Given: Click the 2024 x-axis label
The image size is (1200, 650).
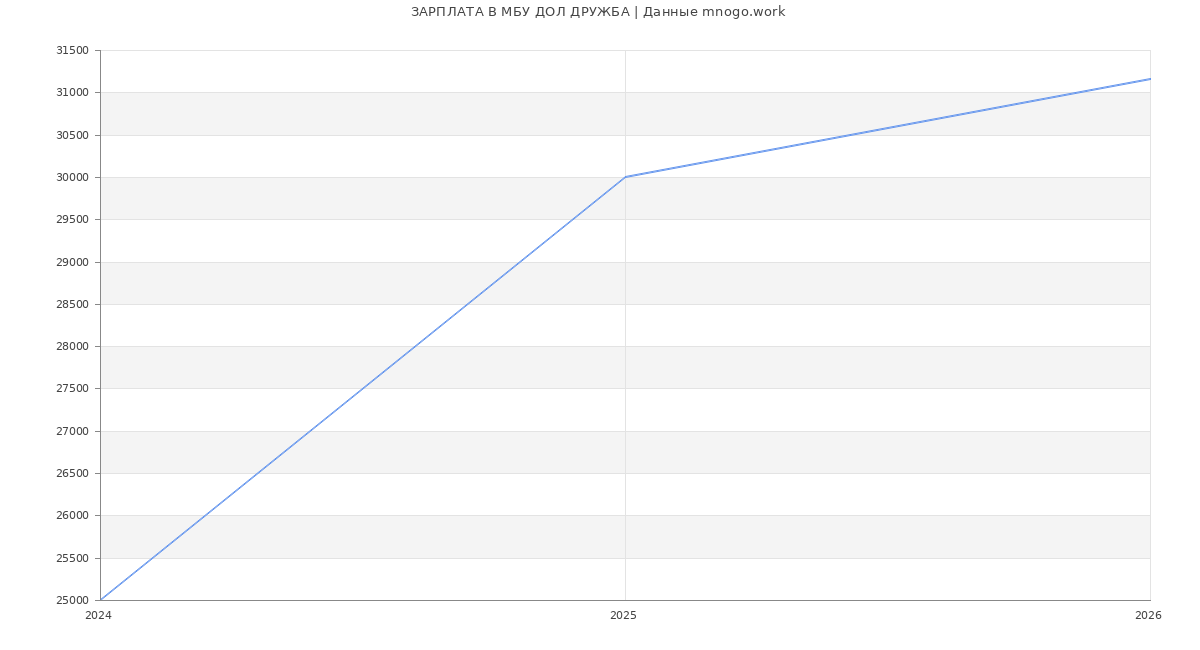Looking at the screenshot, I should coord(98,616).
